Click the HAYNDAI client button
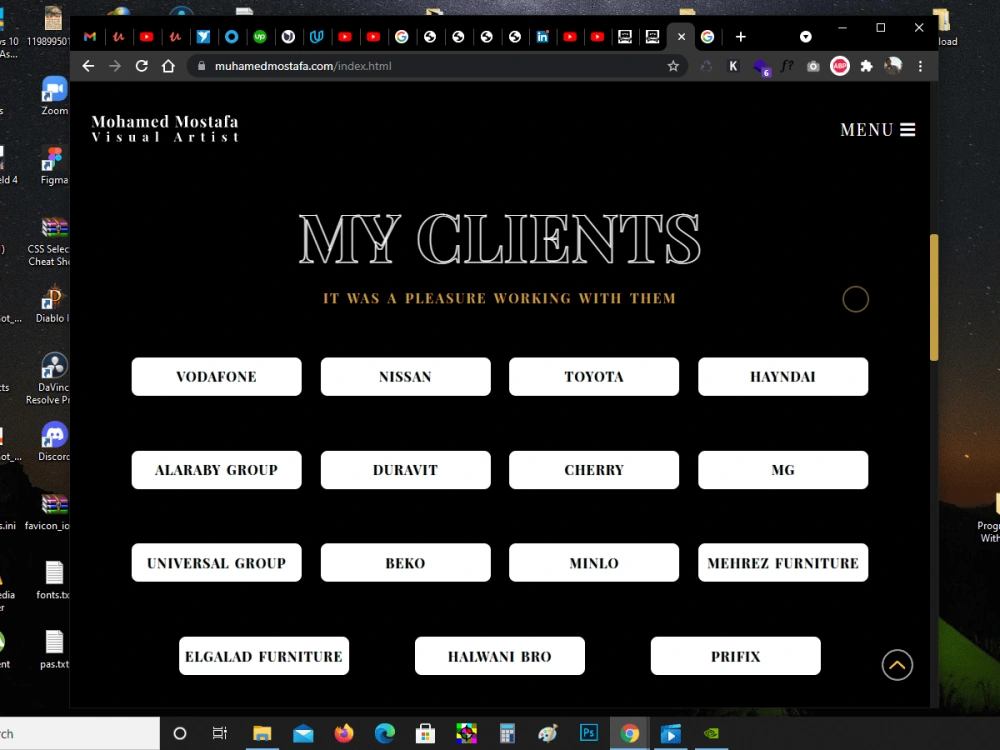Image resolution: width=1000 pixels, height=750 pixels. tap(783, 376)
